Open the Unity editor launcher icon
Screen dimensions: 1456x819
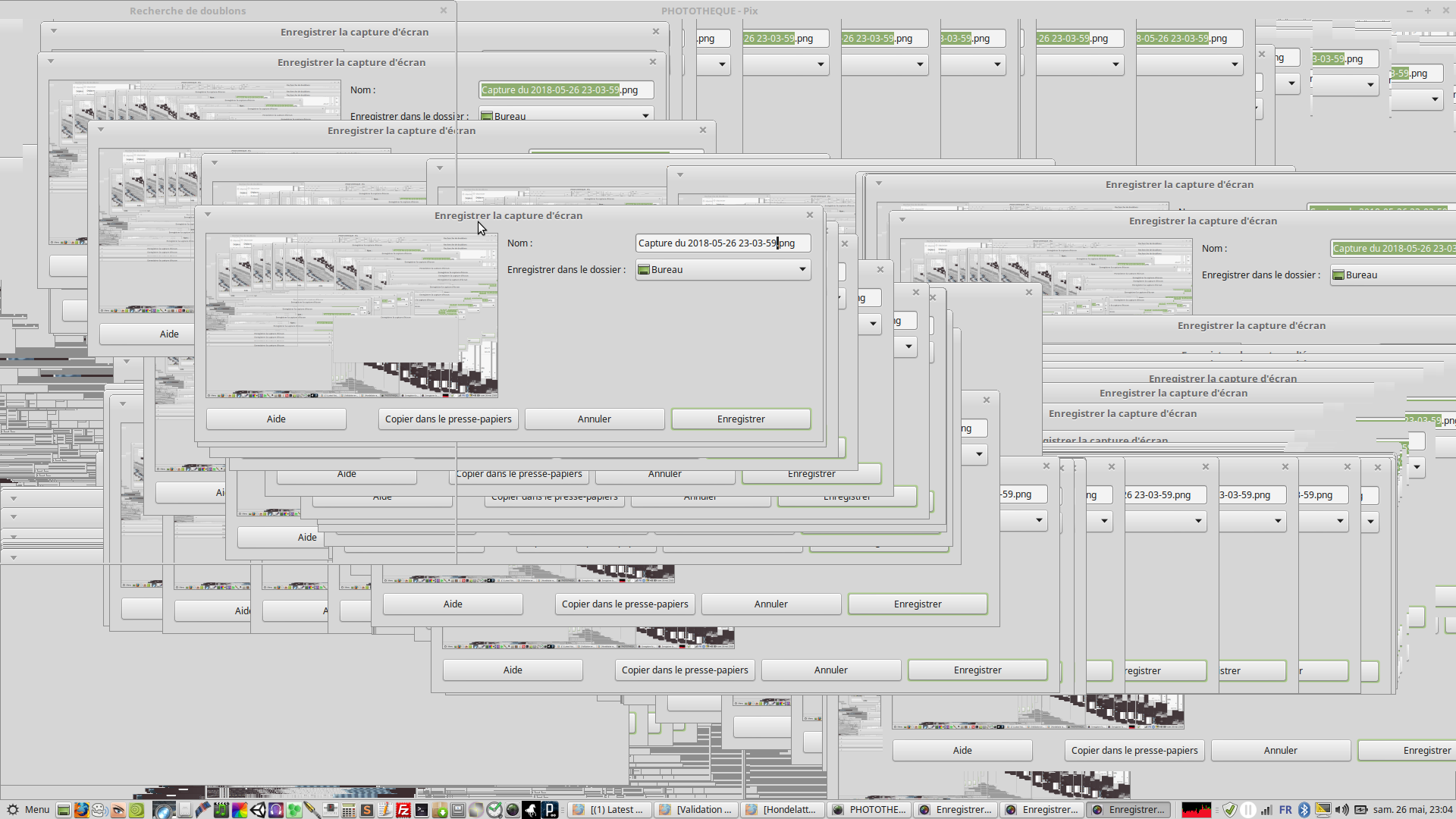pos(258,810)
